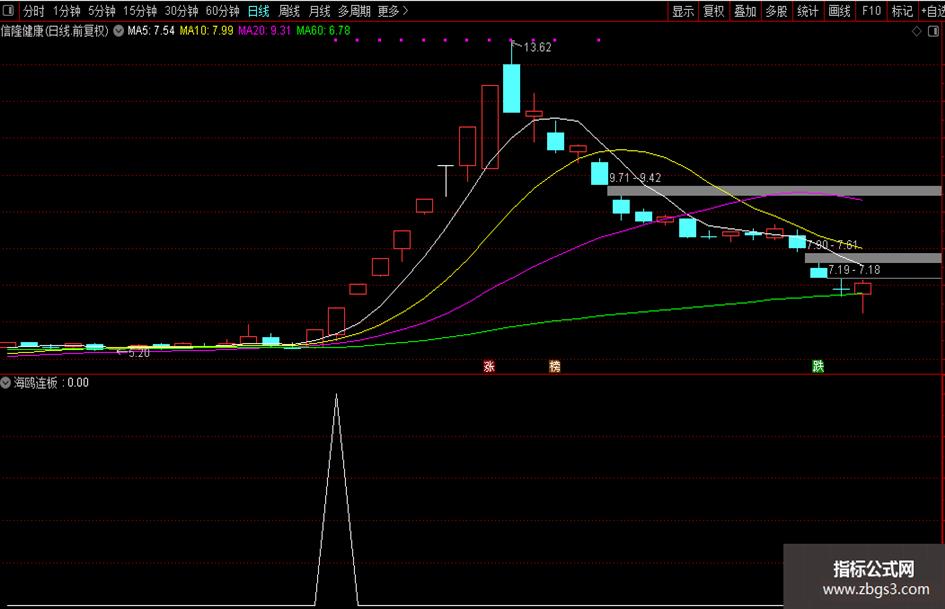945x609 pixels.
Task: Click the 画线 drawing button
Action: click(x=839, y=11)
